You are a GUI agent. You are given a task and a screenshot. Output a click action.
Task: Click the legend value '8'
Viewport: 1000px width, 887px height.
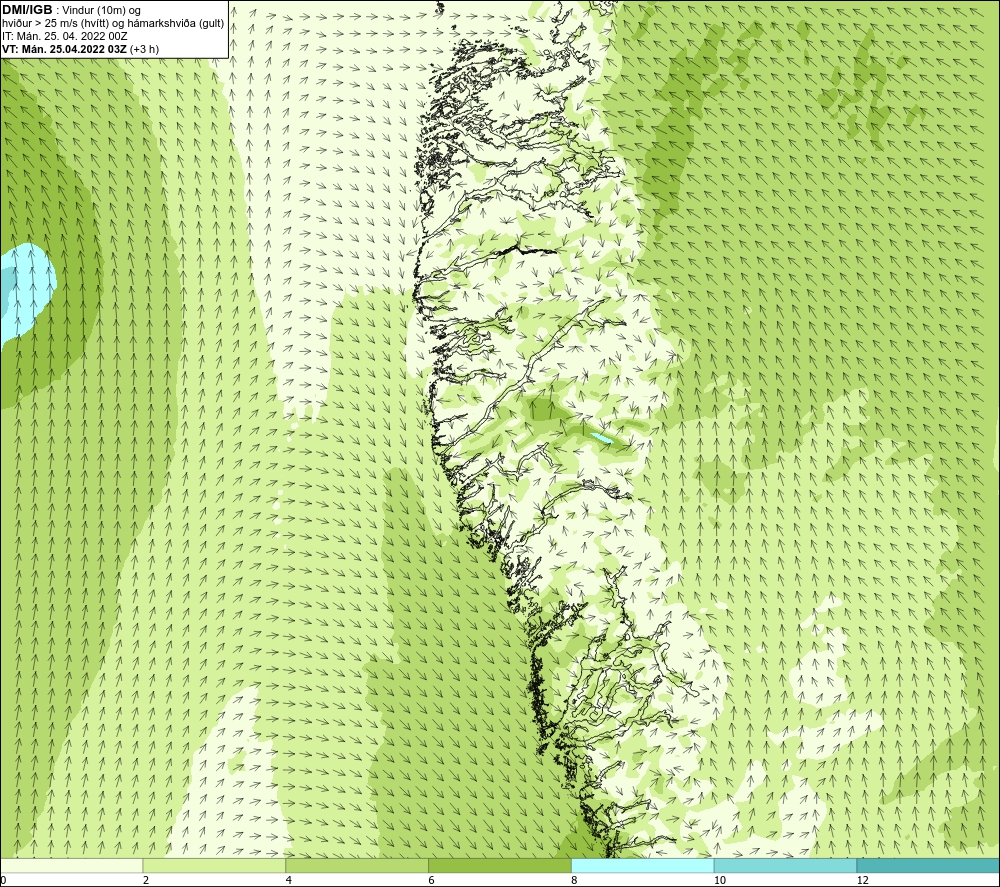(574, 880)
